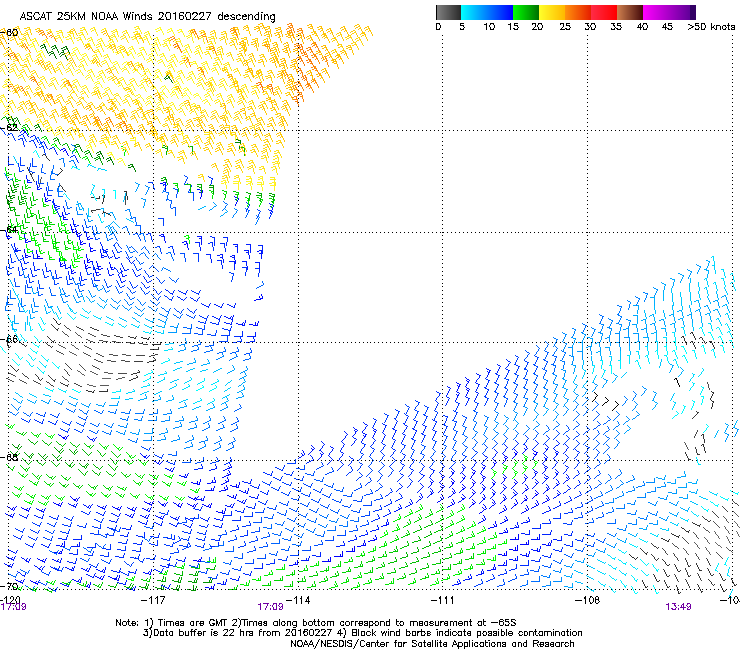Image resolution: width=740 pixels, height=650 pixels.
Task: Click the '40' label under the color scale
Action: (642, 27)
